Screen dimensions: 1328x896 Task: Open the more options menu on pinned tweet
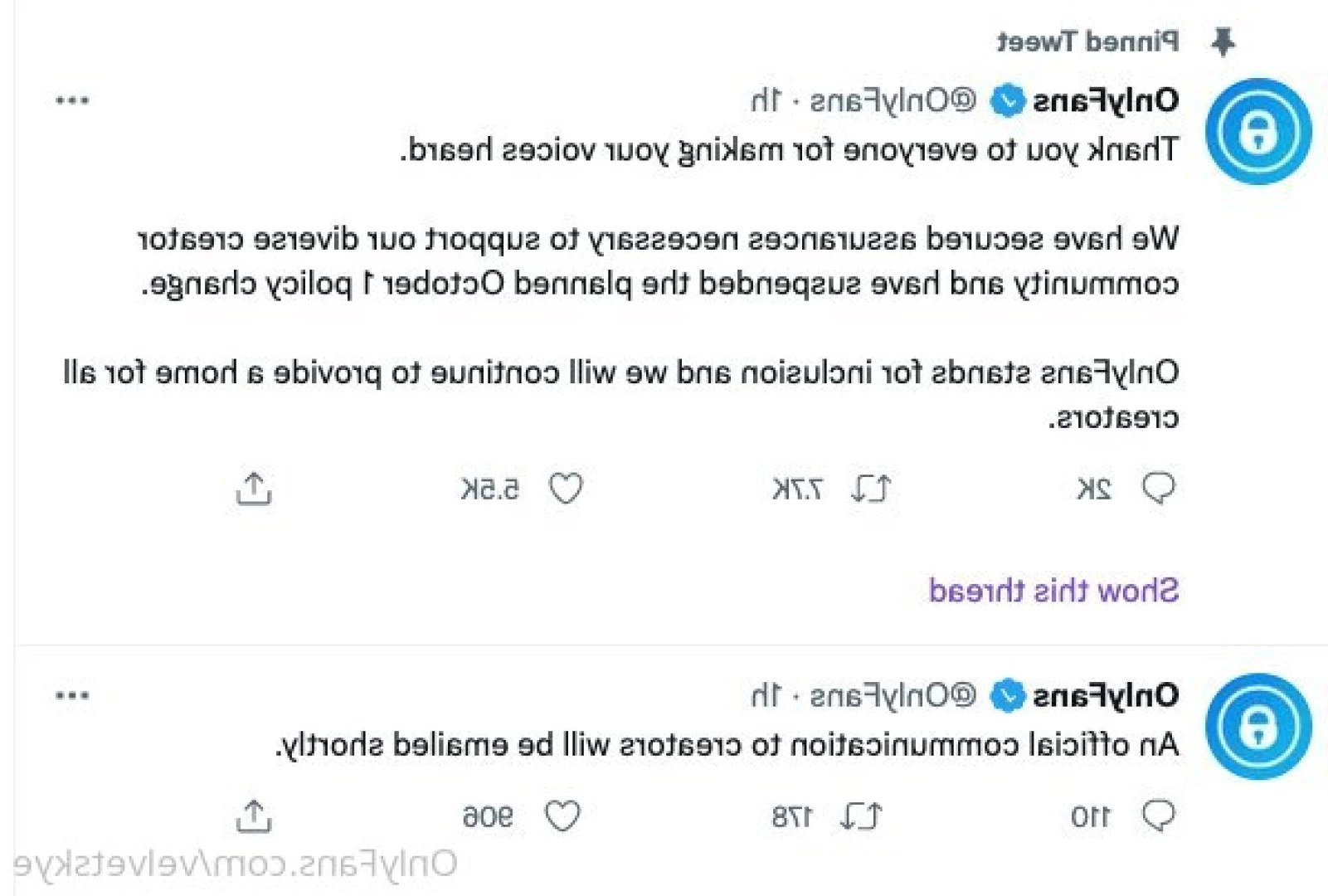point(72,100)
